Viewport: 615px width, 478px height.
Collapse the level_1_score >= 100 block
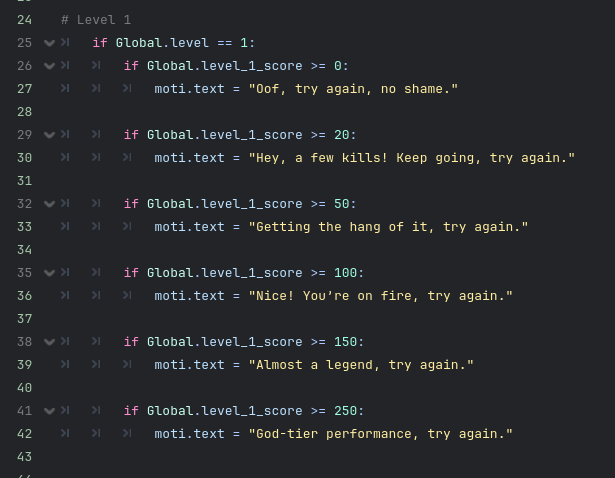coord(49,273)
